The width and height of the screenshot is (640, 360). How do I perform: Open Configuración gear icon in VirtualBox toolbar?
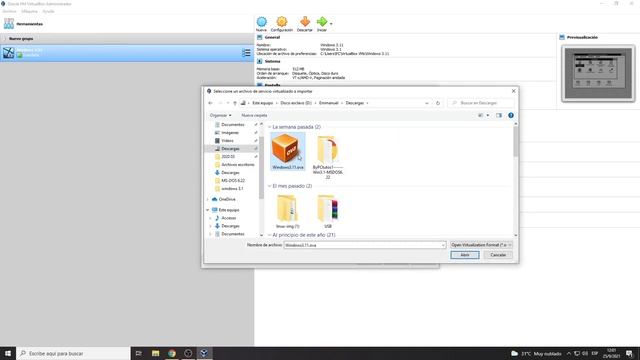282,22
